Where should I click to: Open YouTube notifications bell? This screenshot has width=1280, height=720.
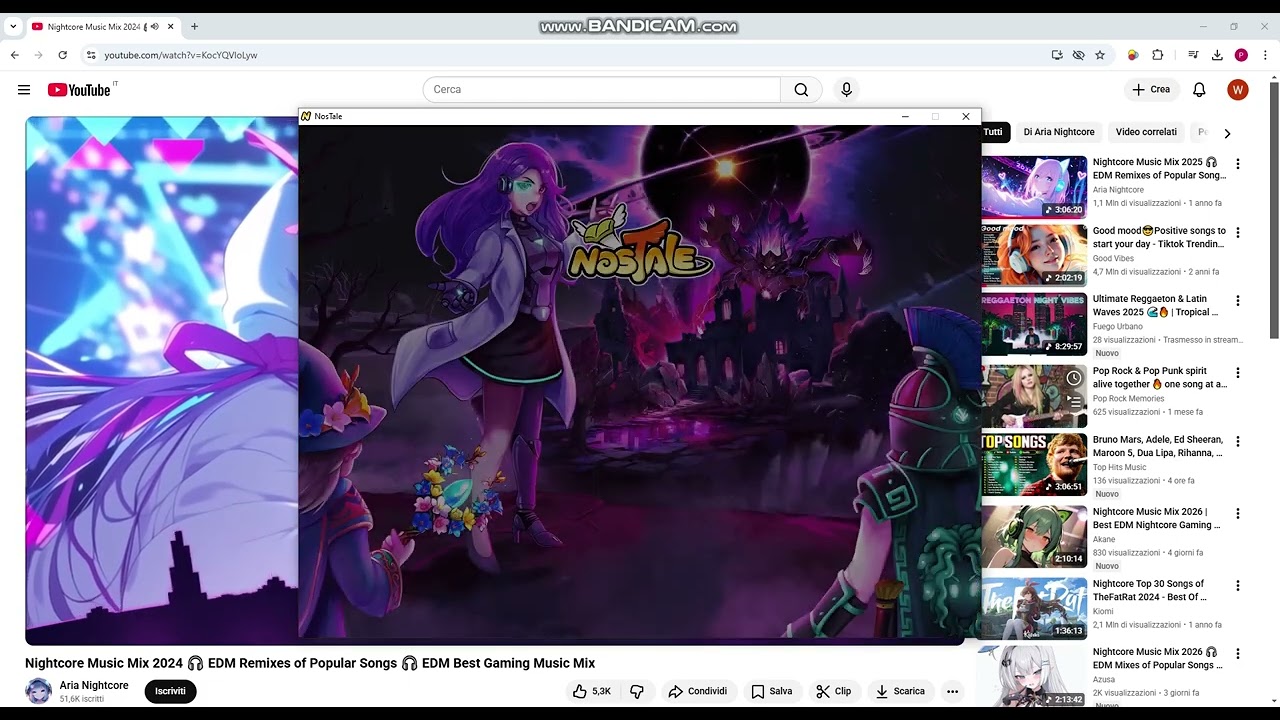1199,90
